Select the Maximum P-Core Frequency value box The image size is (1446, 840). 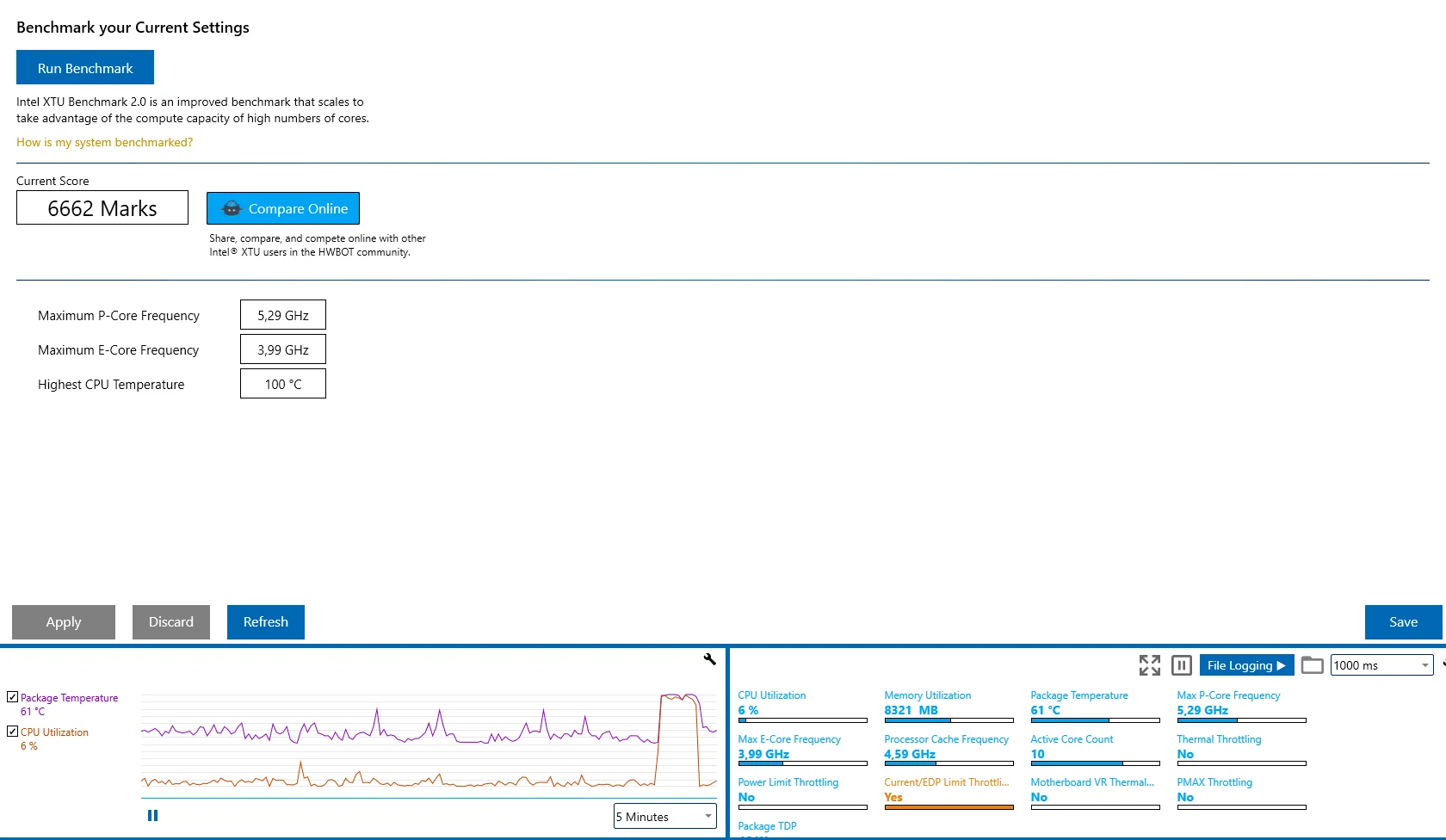(283, 315)
